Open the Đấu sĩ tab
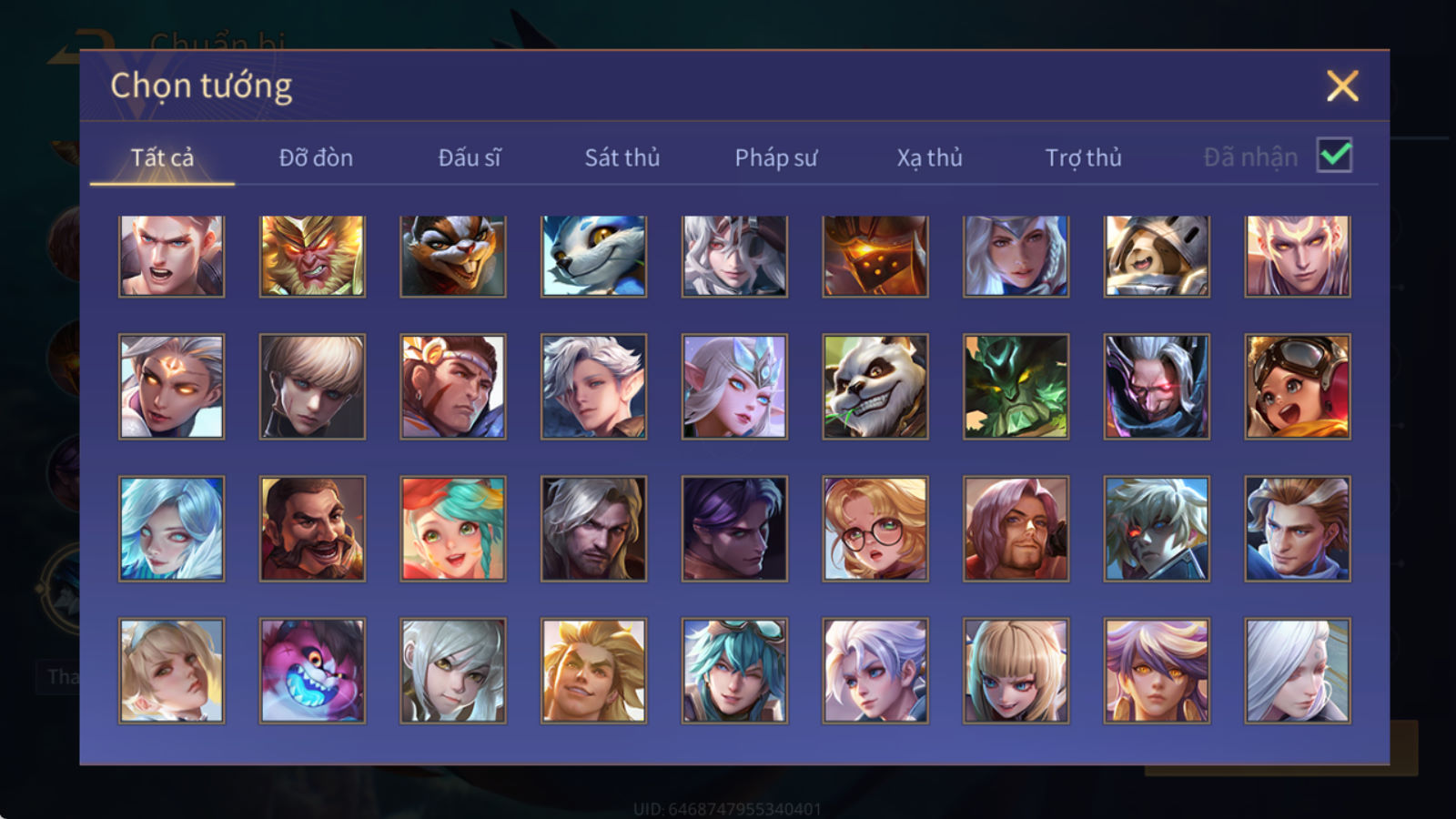This screenshot has height=819, width=1456. tap(469, 157)
